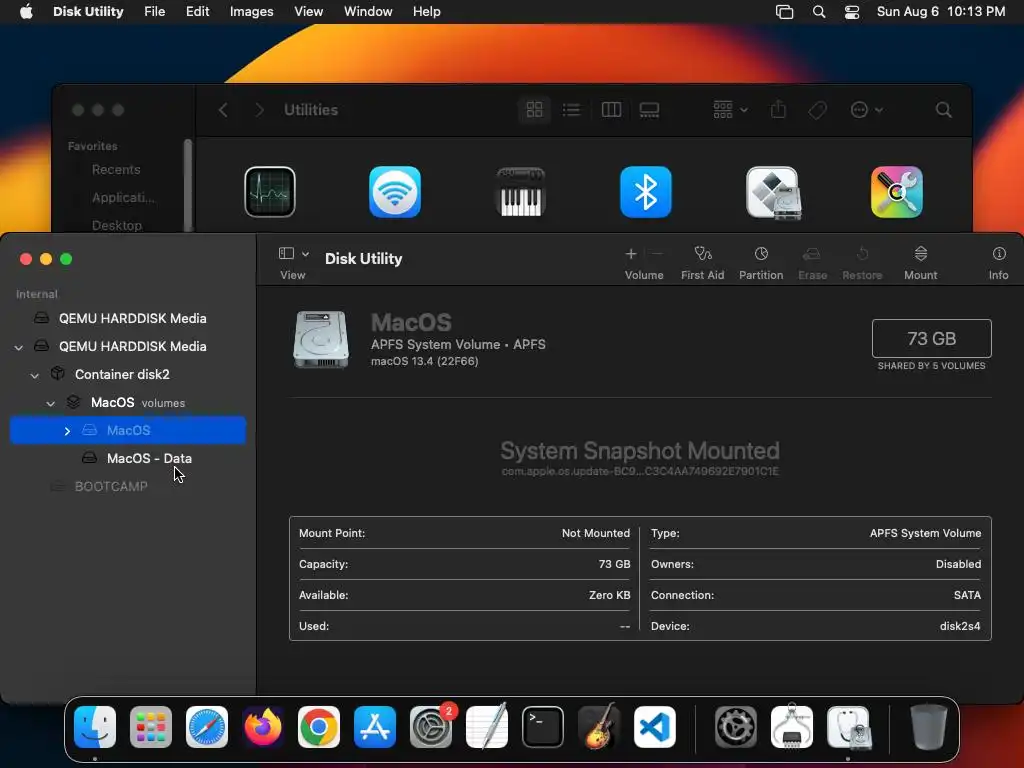Open Launchpad from the Dock

point(151,727)
